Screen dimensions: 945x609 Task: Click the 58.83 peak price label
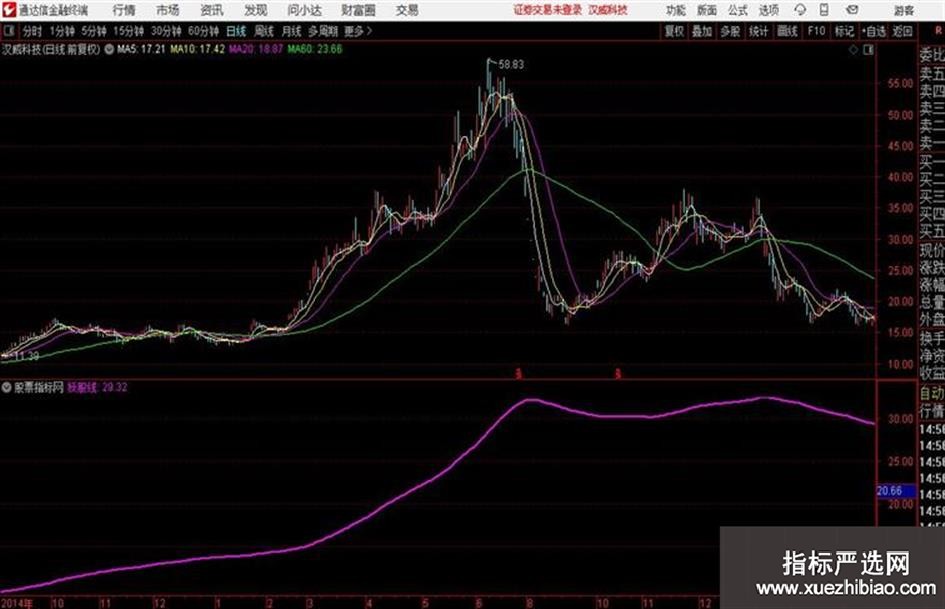pyautogui.click(x=512, y=65)
